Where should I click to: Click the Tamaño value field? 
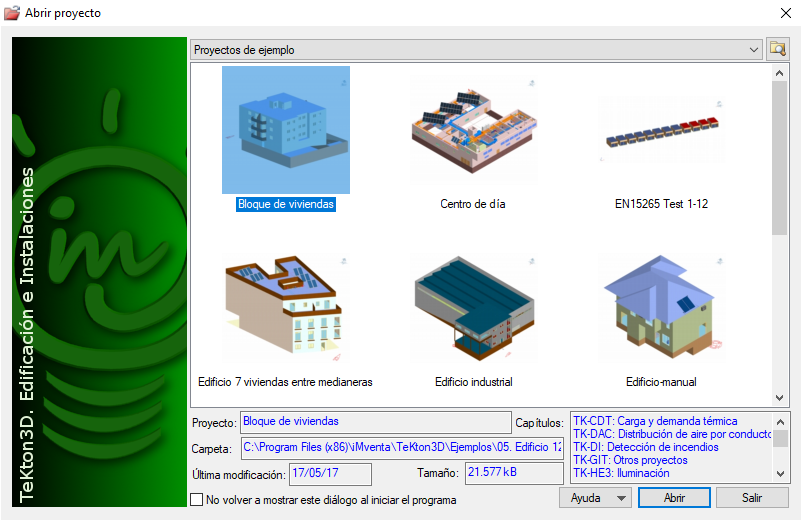tap(514, 473)
